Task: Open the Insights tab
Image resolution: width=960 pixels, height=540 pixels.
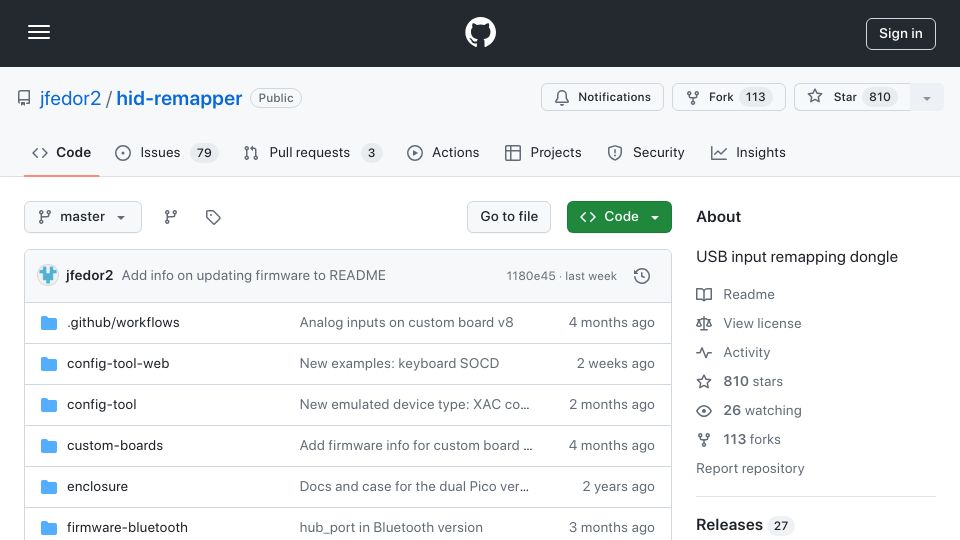Action: [748, 153]
